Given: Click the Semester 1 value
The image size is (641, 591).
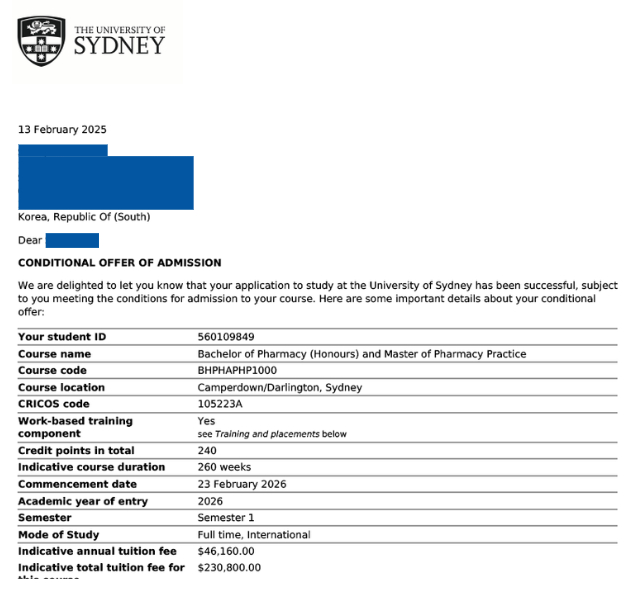Looking at the screenshot, I should [226, 518].
